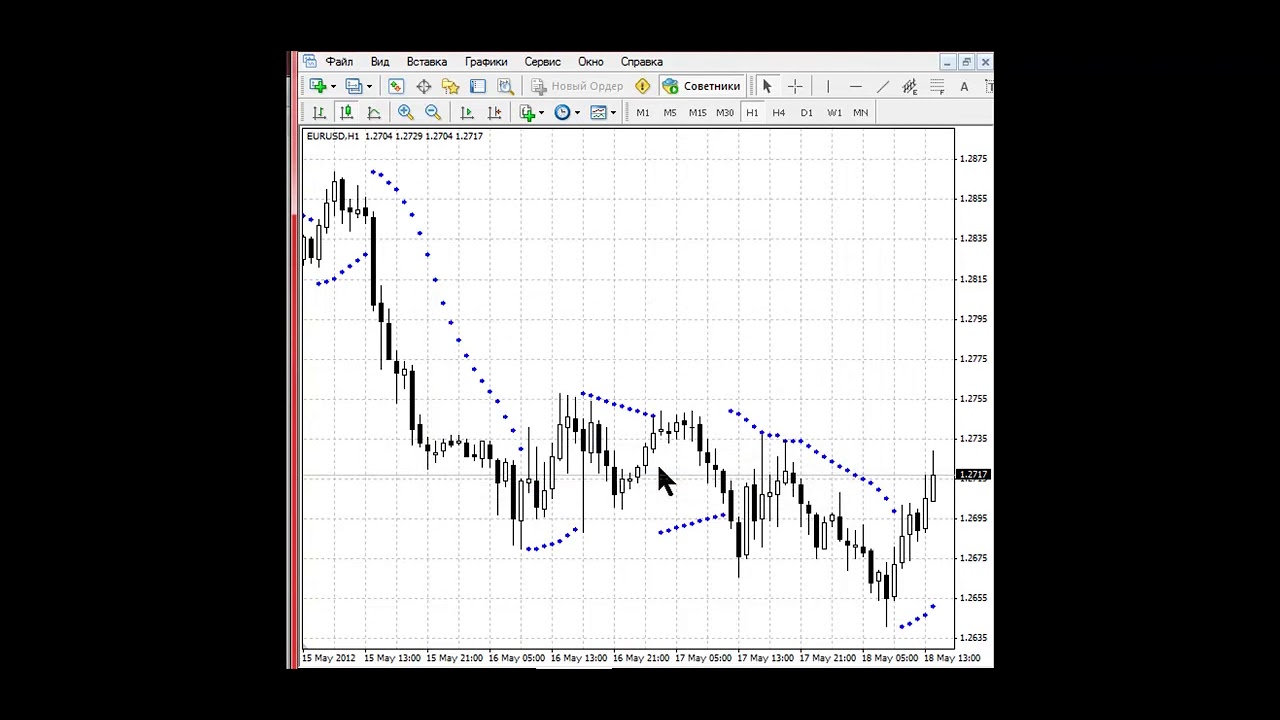Expand the Profiles dropdown arrow
The width and height of the screenshot is (1280, 720).
[369, 87]
